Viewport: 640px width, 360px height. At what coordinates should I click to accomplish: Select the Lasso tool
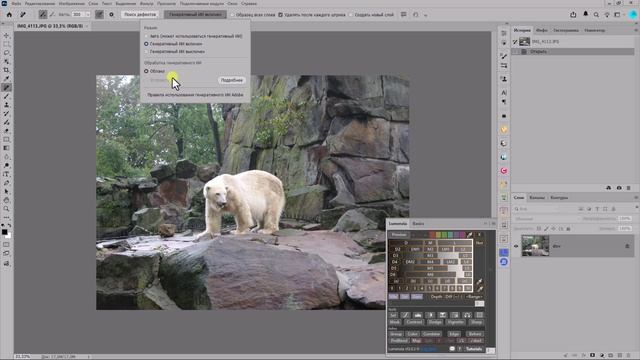[6, 53]
